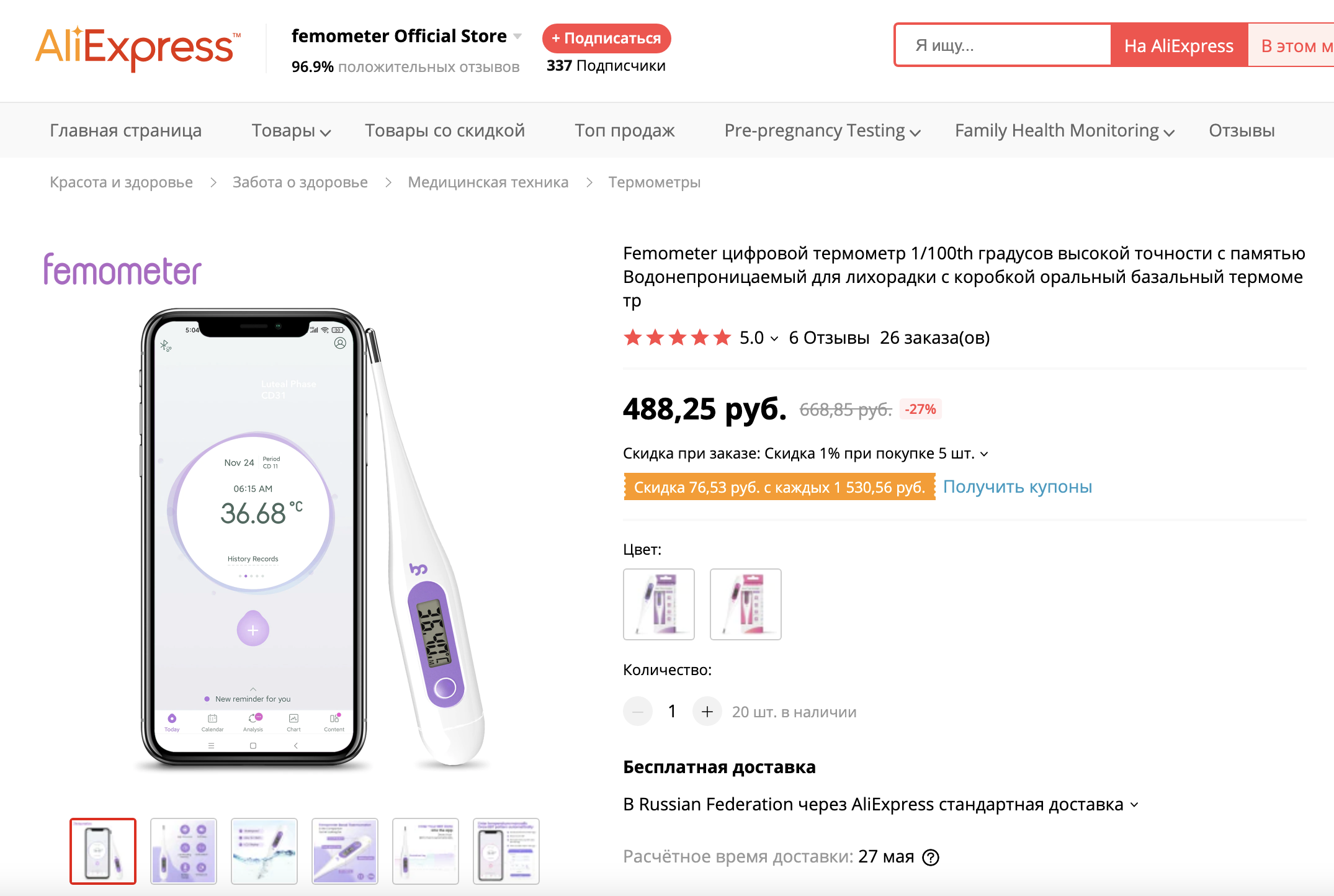
Task: Expand the Family Health Monitoring menu
Action: pyautogui.click(x=1064, y=131)
